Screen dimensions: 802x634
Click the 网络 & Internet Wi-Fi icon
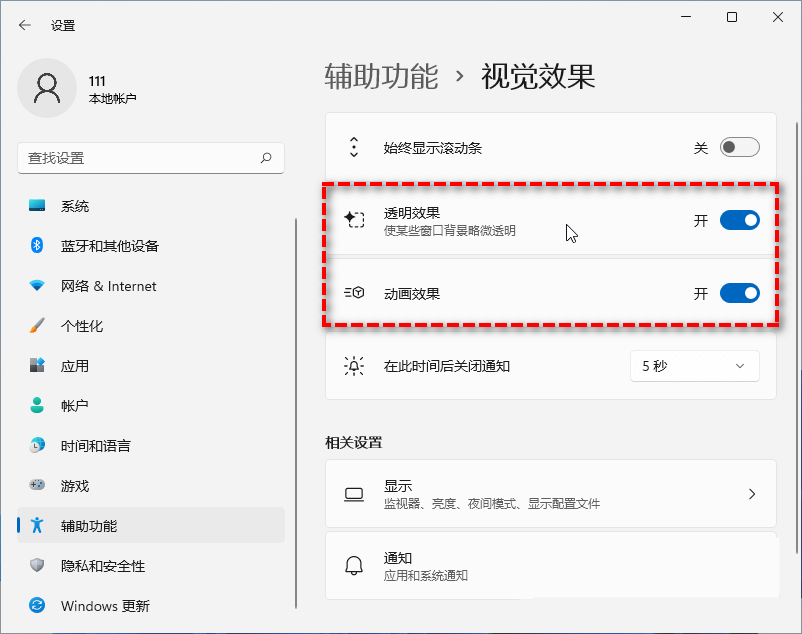[37, 286]
